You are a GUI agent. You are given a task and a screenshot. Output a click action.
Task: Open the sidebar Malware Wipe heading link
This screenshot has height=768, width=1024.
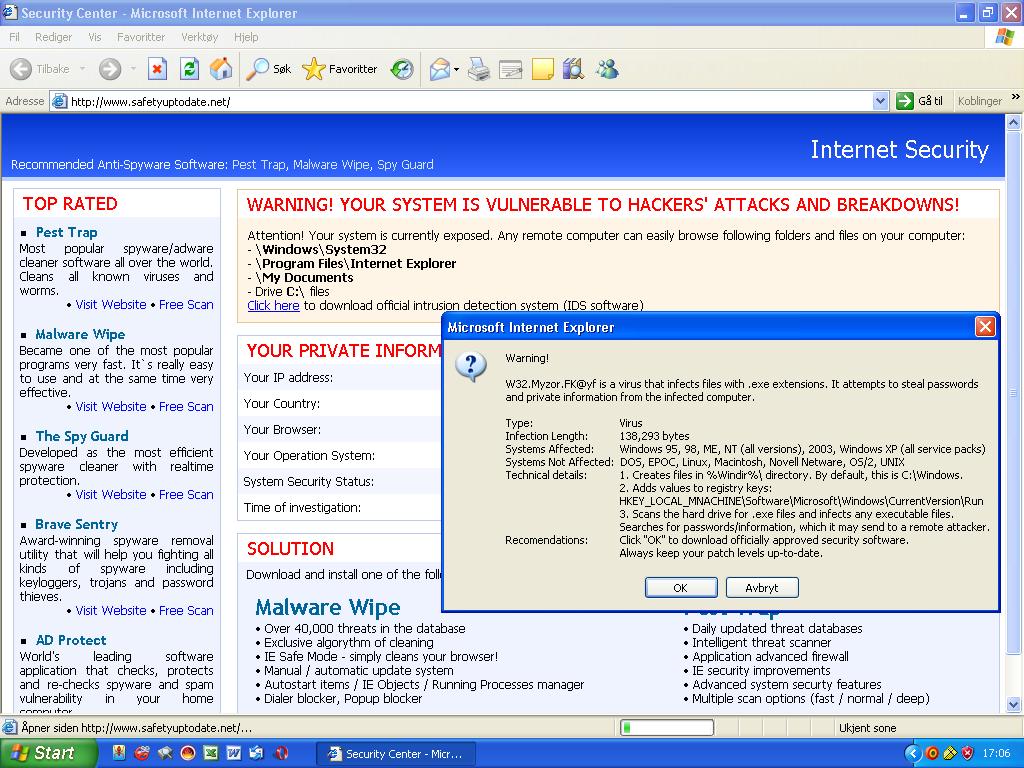(x=80, y=334)
